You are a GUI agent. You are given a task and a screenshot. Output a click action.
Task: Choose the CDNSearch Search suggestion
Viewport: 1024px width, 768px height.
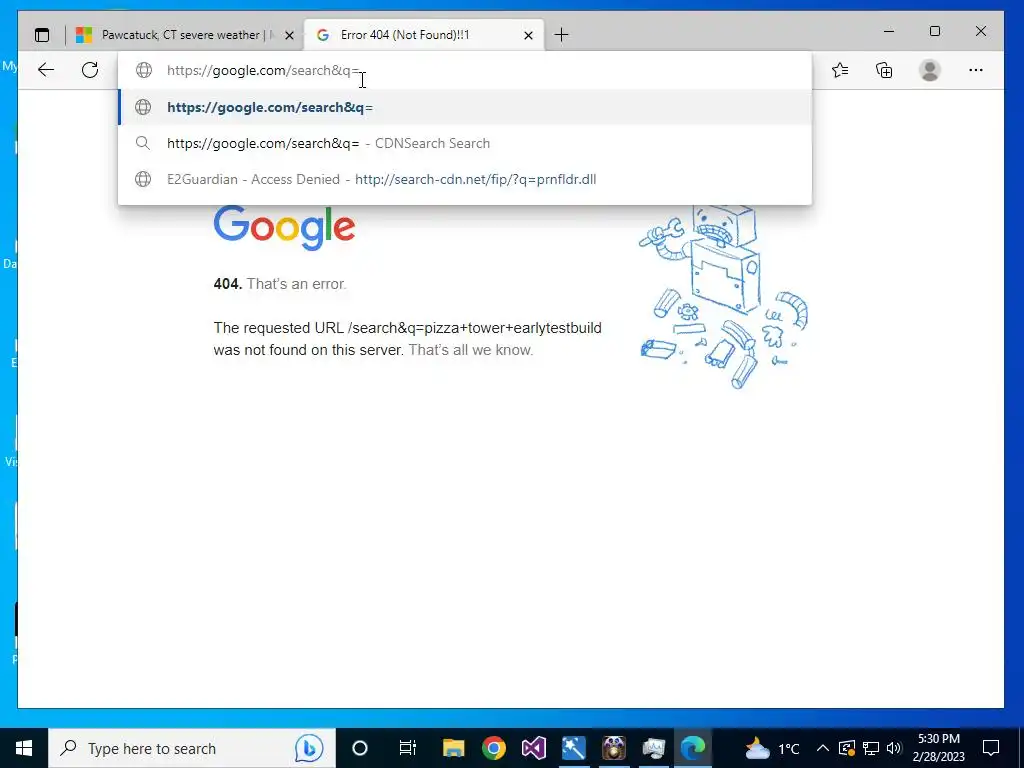[465, 143]
